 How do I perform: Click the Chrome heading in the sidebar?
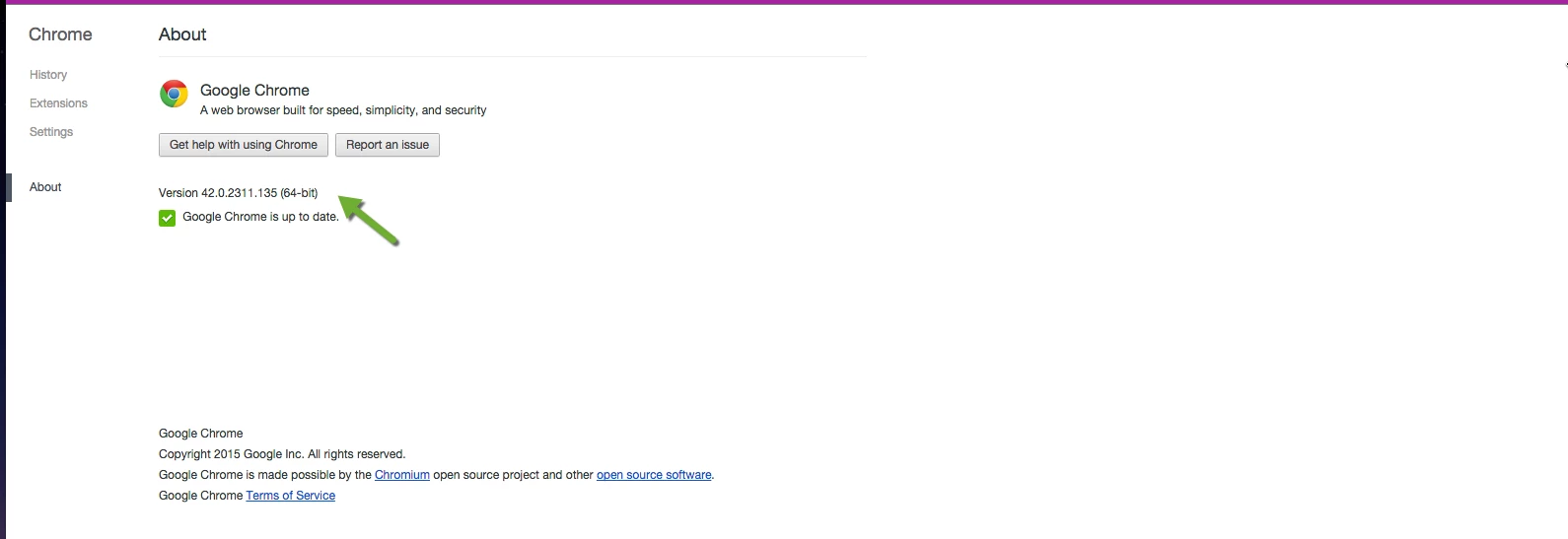pos(60,34)
